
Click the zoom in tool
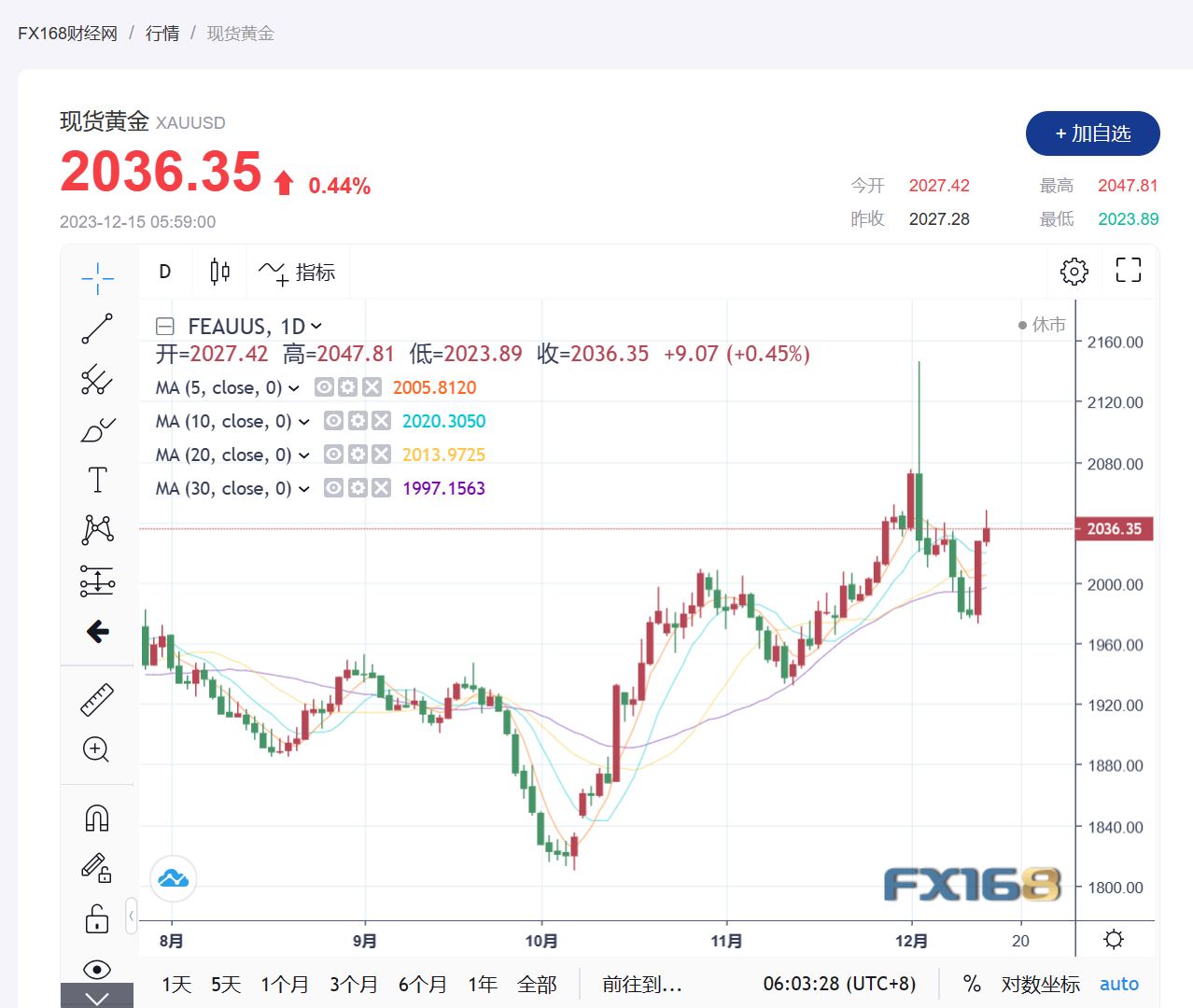[x=96, y=749]
